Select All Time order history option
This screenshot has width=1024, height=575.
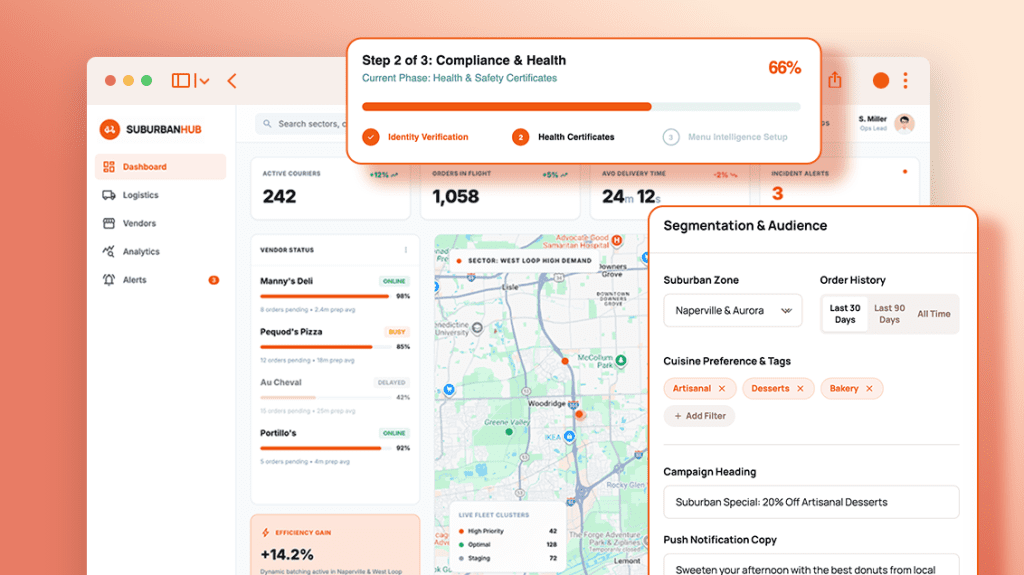click(x=934, y=314)
